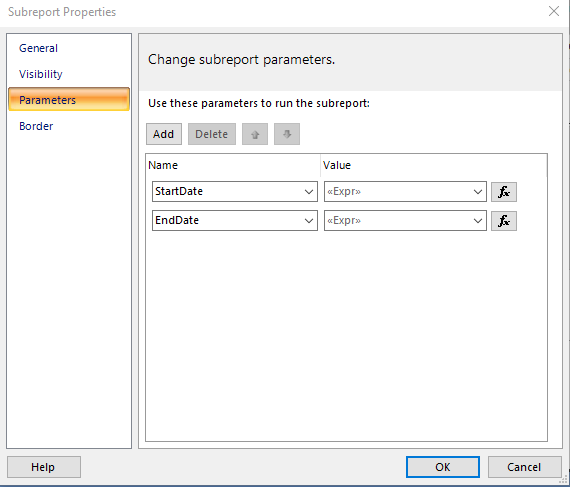
Task: Open Help for subreport properties
Action: pos(44,467)
